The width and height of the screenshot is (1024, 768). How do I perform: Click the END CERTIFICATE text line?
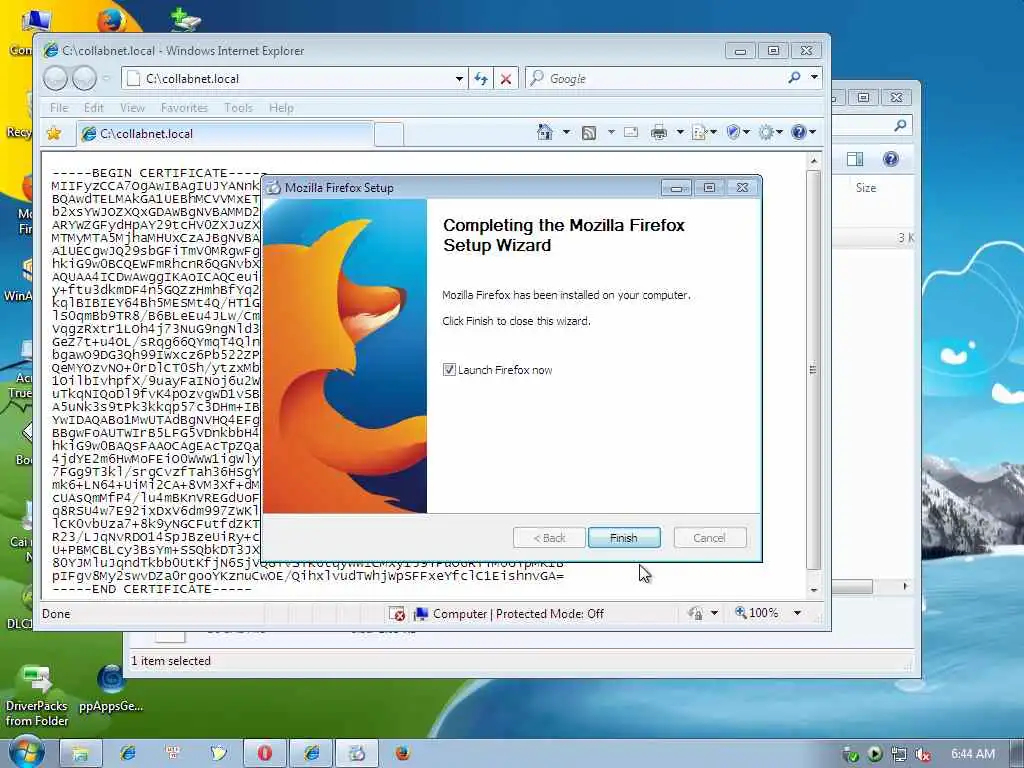pyautogui.click(x=152, y=589)
